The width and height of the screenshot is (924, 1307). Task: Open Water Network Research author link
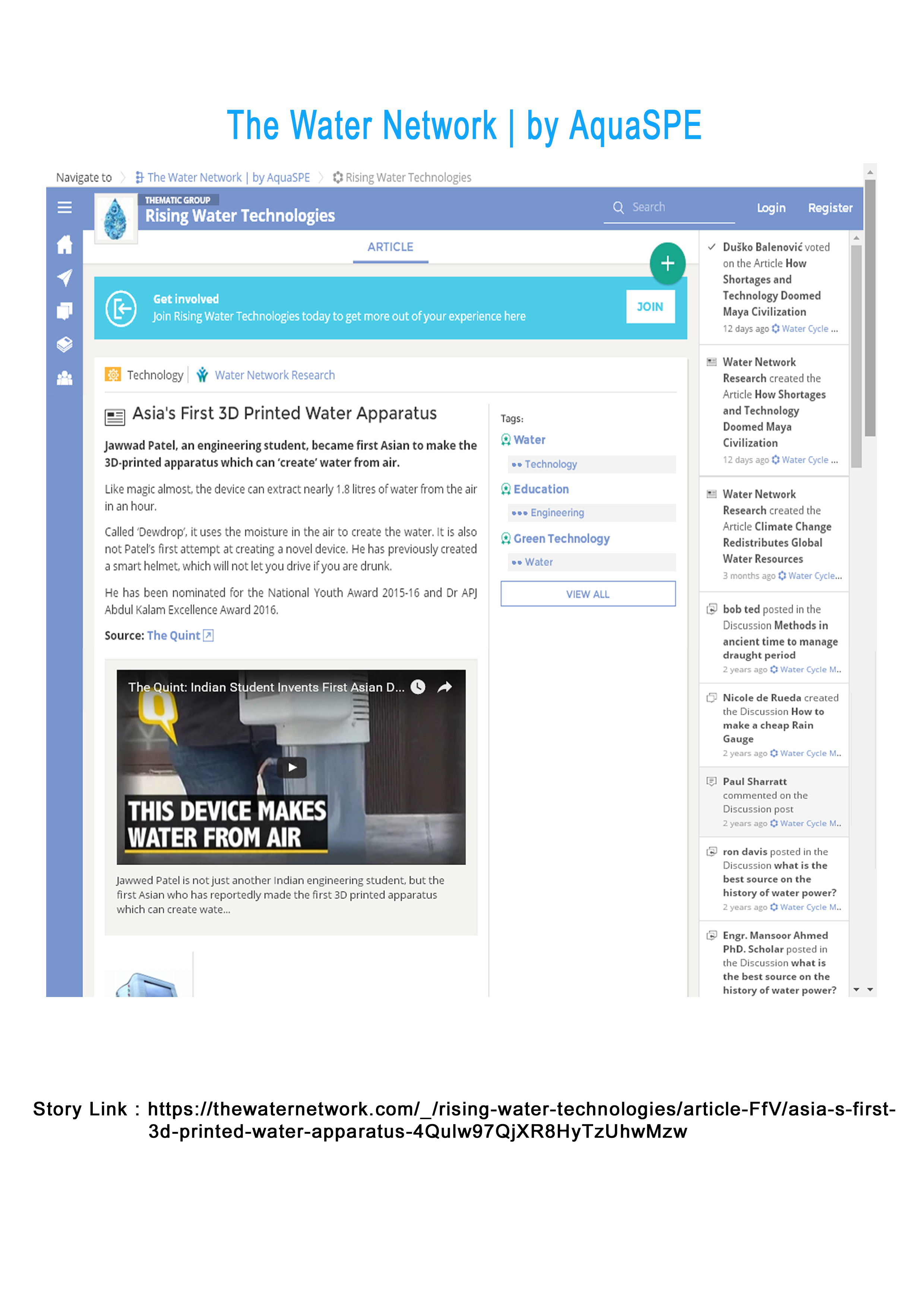point(275,375)
